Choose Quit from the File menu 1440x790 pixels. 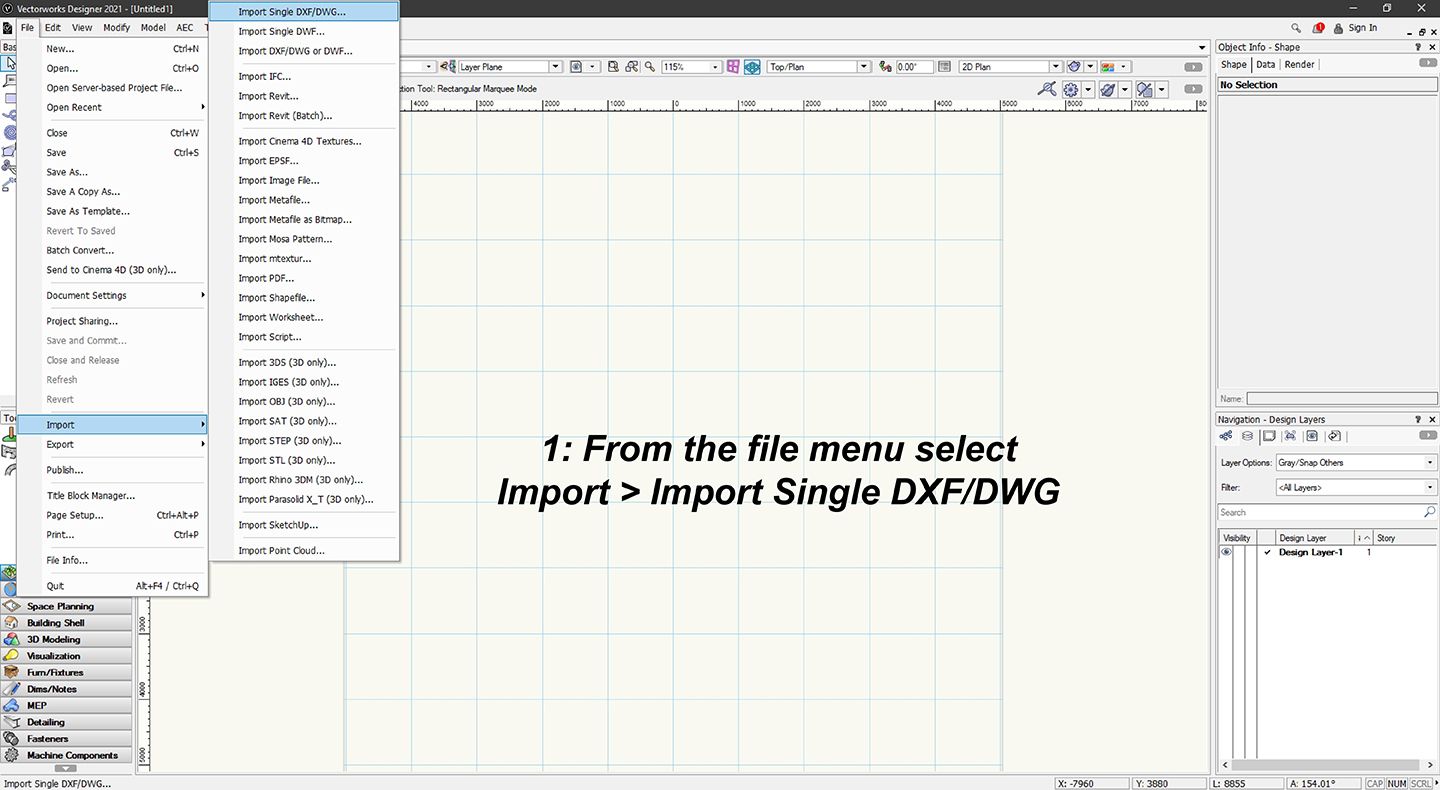pos(113,586)
